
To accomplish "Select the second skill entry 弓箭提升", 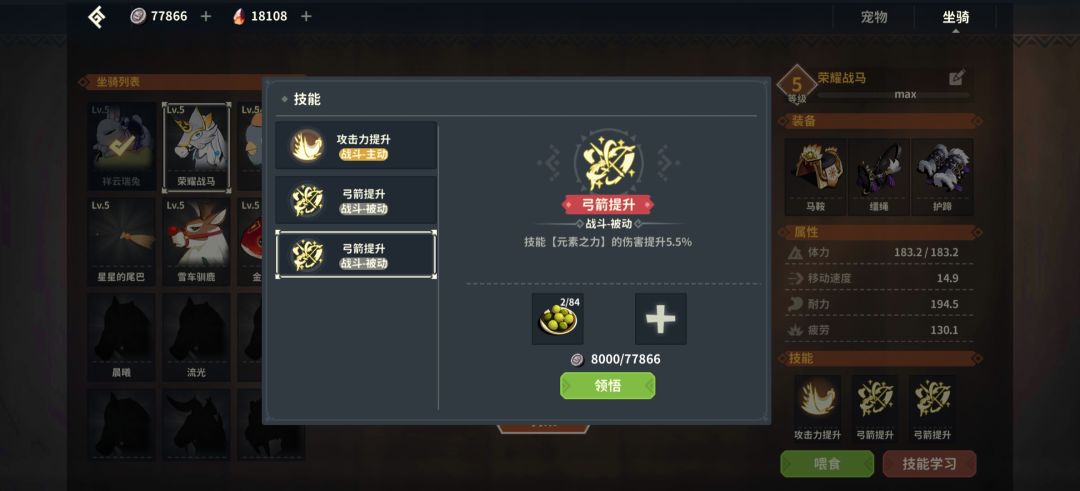I will [356, 200].
